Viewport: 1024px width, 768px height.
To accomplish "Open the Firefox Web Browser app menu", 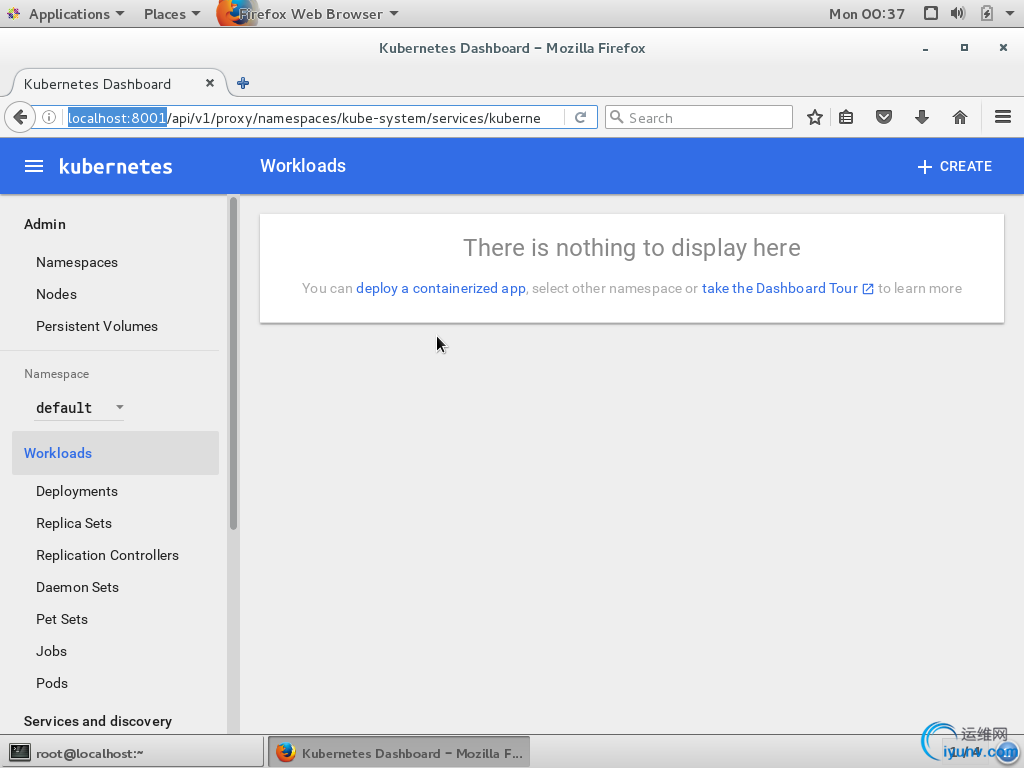I will click(308, 14).
